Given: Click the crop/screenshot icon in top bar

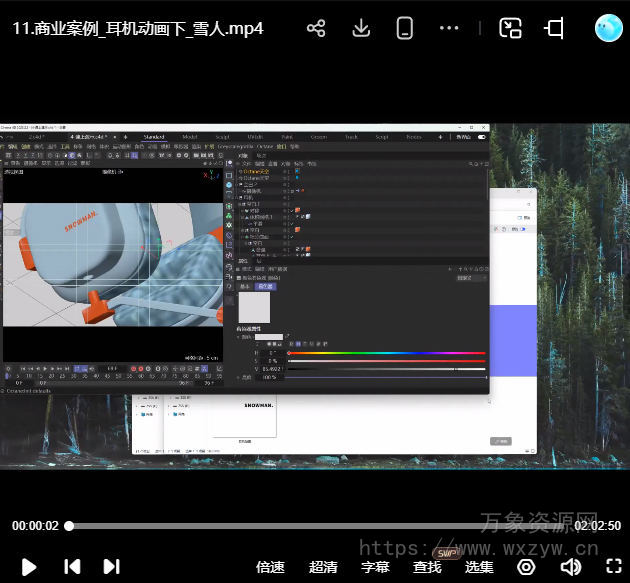Looking at the screenshot, I should tap(554, 28).
